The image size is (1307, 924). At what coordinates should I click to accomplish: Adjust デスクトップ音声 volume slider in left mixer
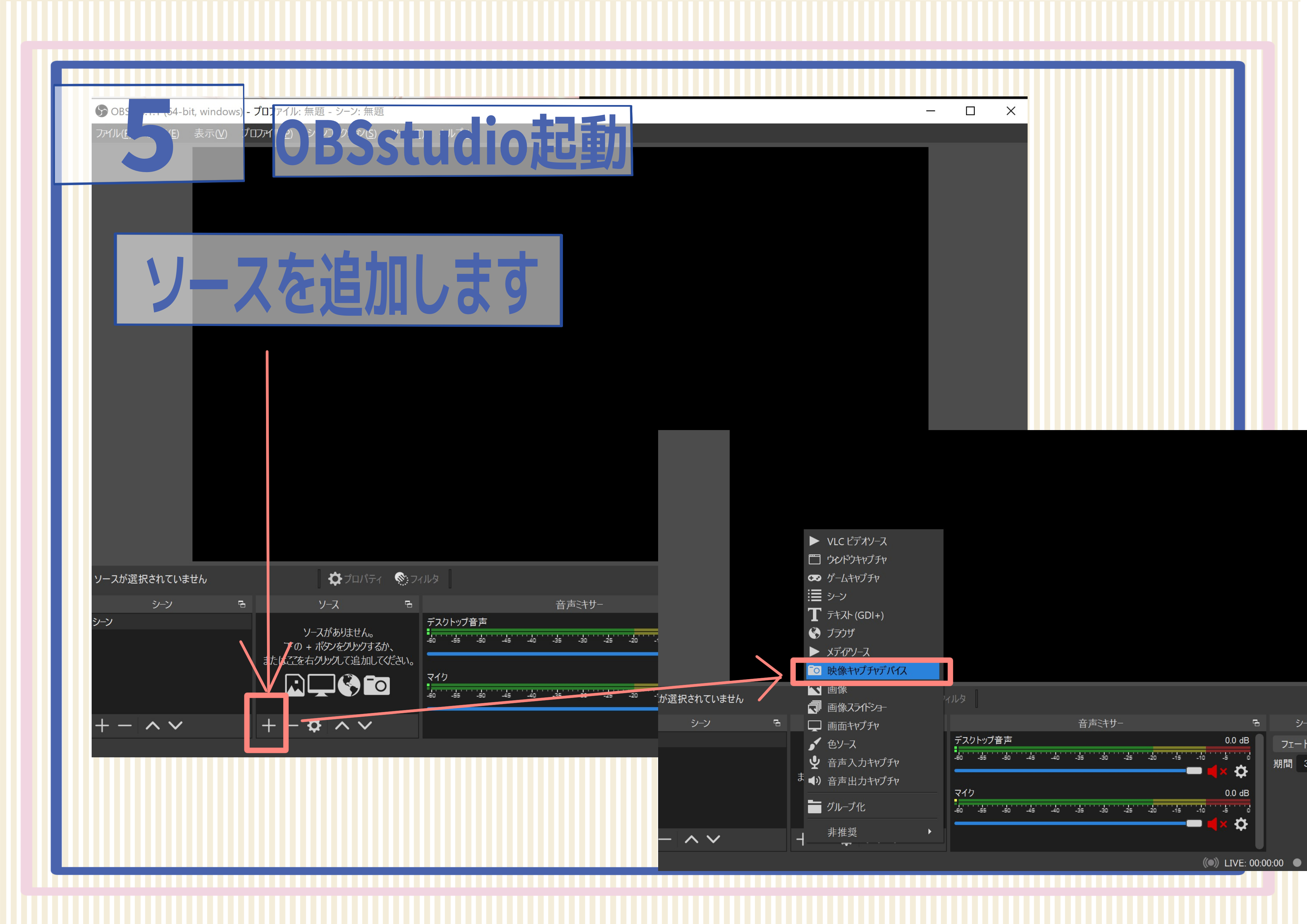click(x=543, y=654)
